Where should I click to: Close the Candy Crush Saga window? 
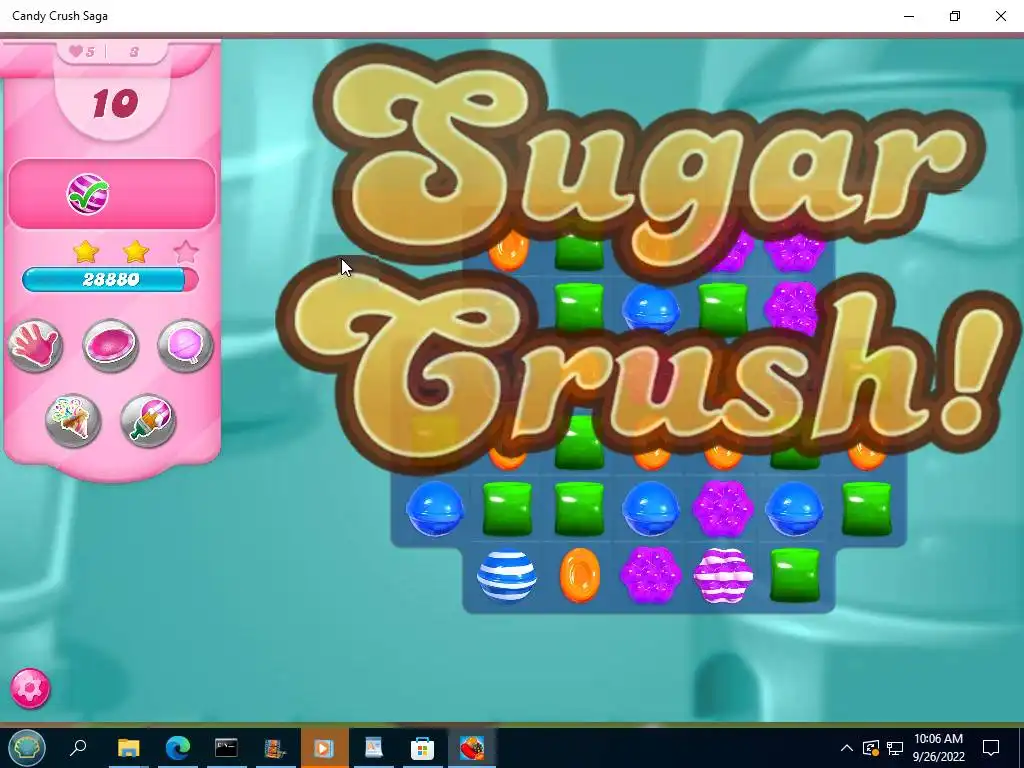pyautogui.click(x=1000, y=16)
